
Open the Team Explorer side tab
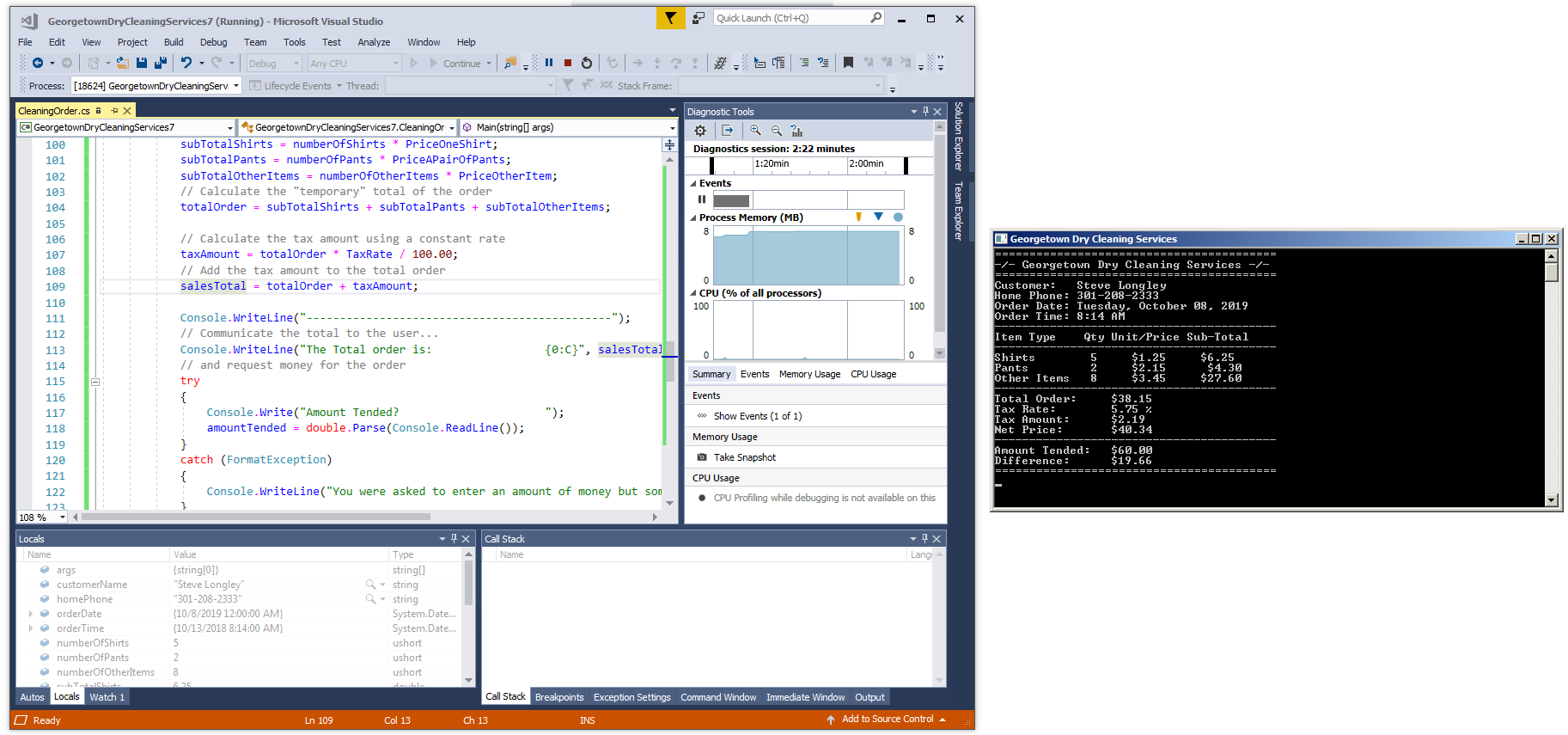coord(959,211)
